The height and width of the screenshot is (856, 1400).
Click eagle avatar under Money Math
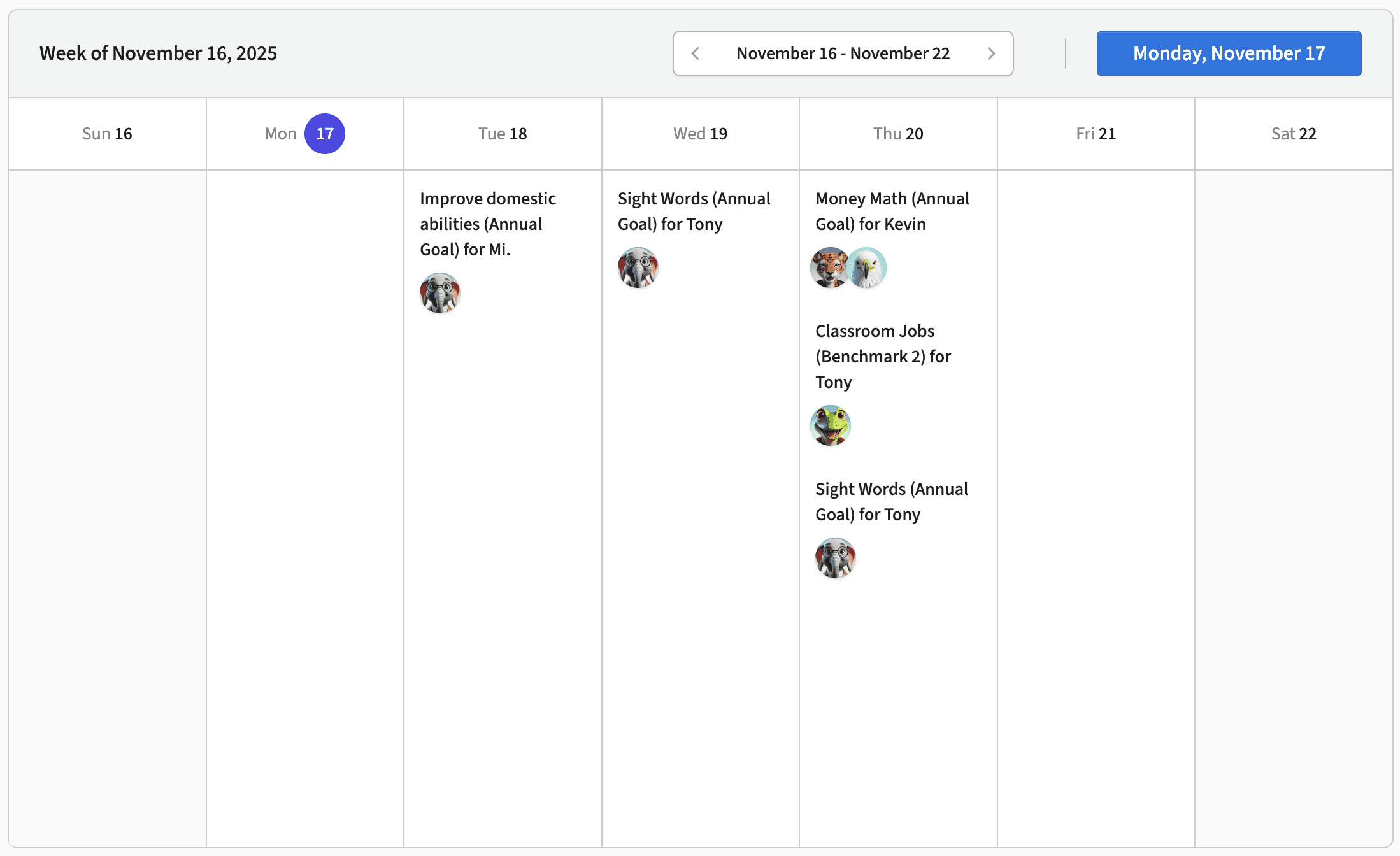(x=868, y=267)
